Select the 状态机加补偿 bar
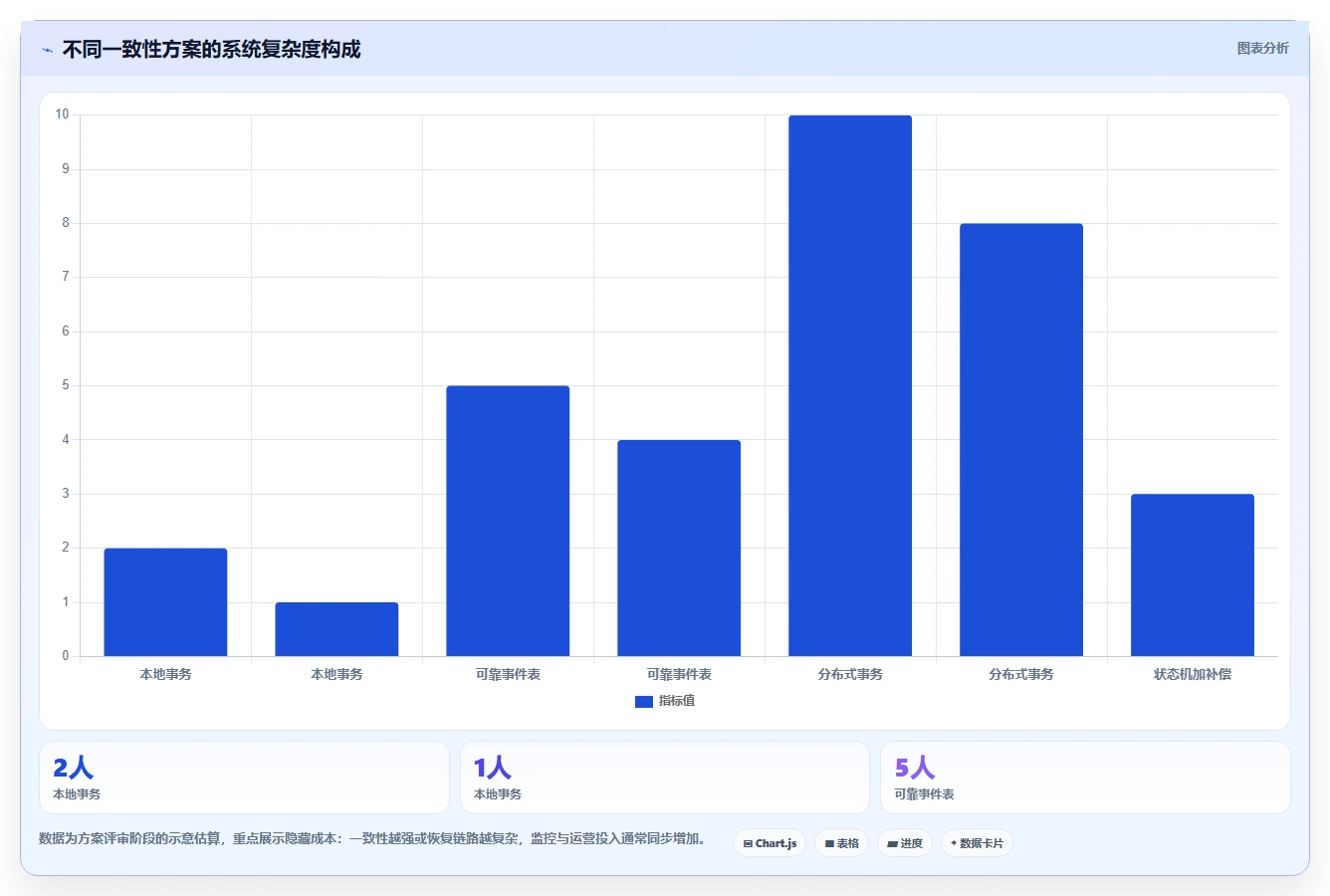The image size is (1330, 896). click(x=1193, y=575)
